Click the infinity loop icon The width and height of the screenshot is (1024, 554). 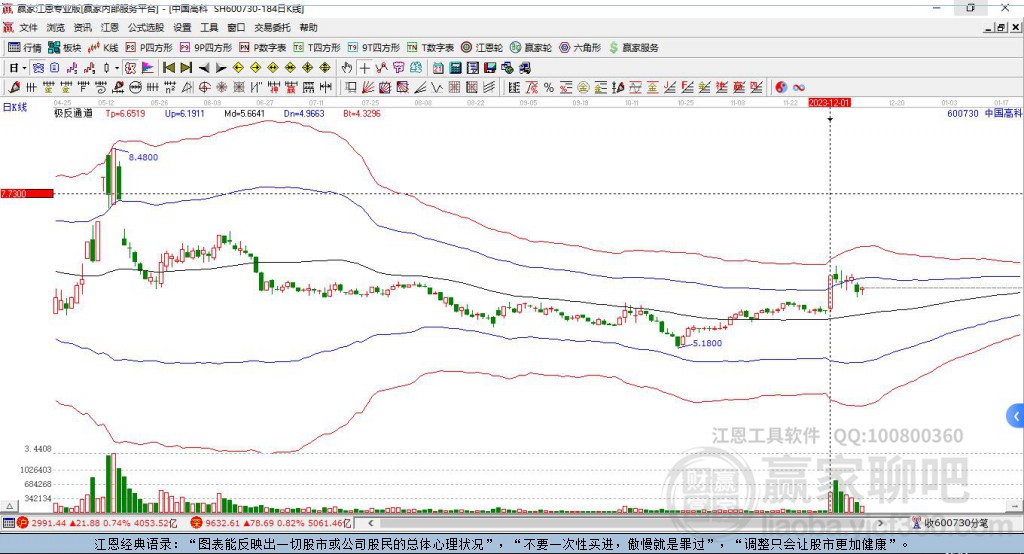tap(799, 88)
